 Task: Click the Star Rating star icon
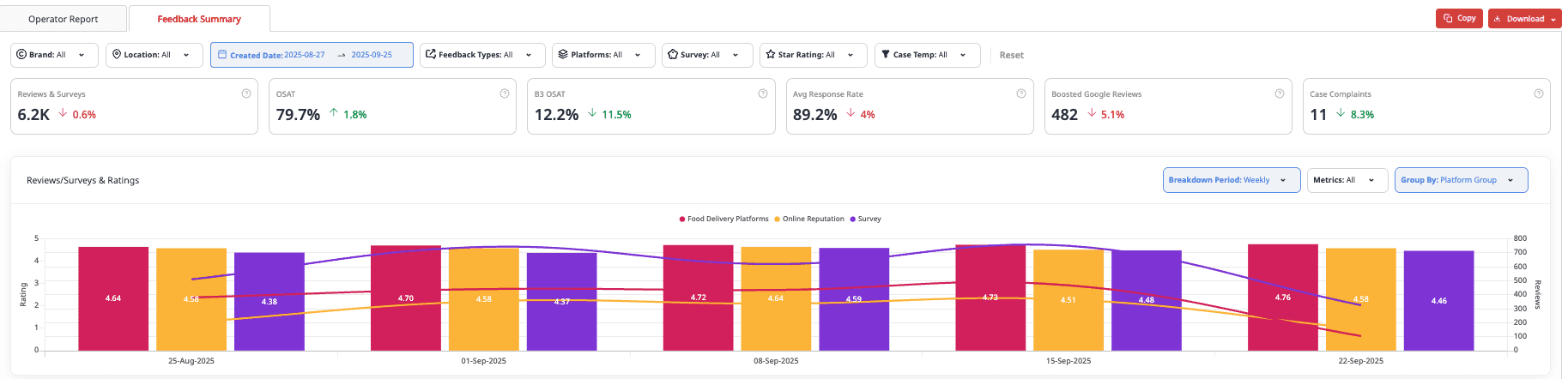point(771,54)
